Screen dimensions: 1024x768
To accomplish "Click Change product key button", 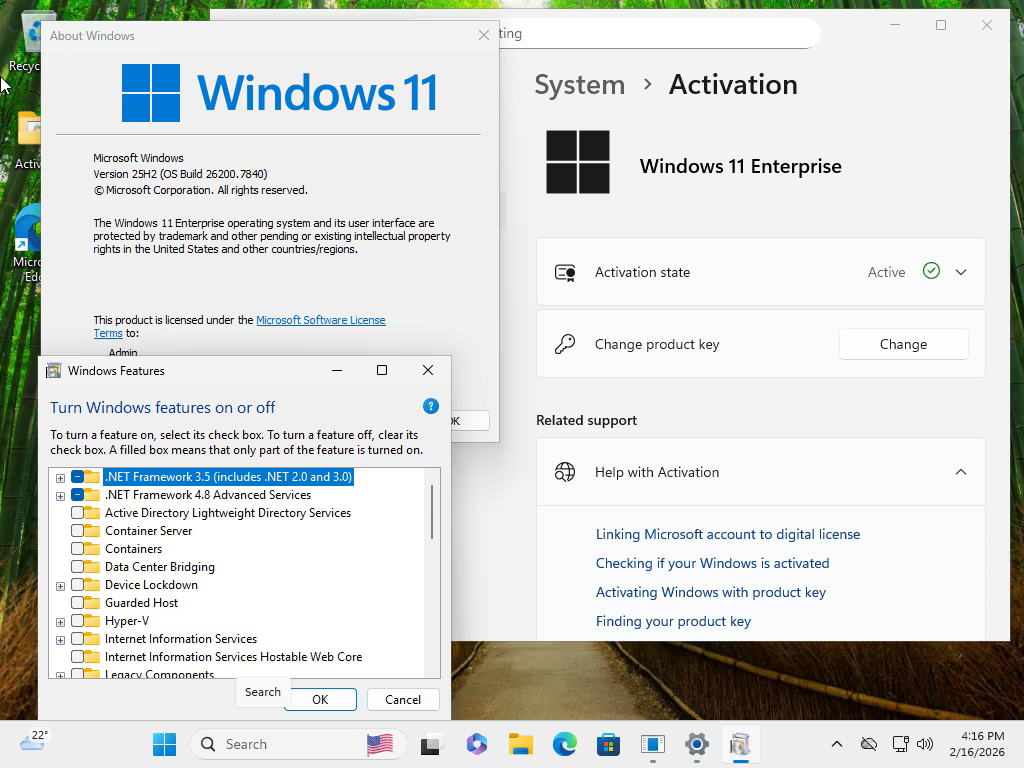I will [903, 344].
